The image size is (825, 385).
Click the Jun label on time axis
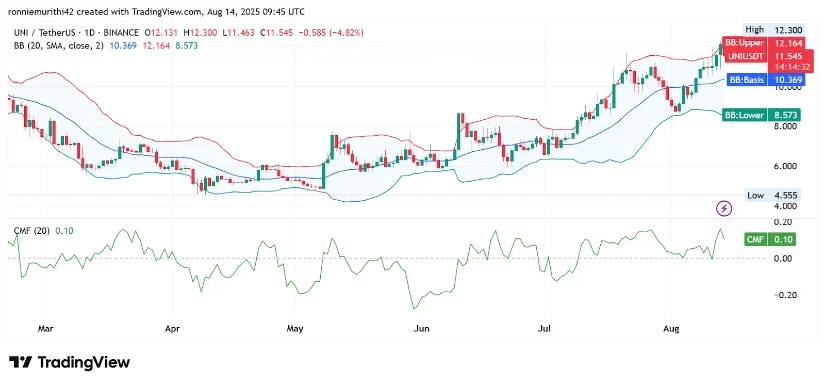pyautogui.click(x=422, y=329)
